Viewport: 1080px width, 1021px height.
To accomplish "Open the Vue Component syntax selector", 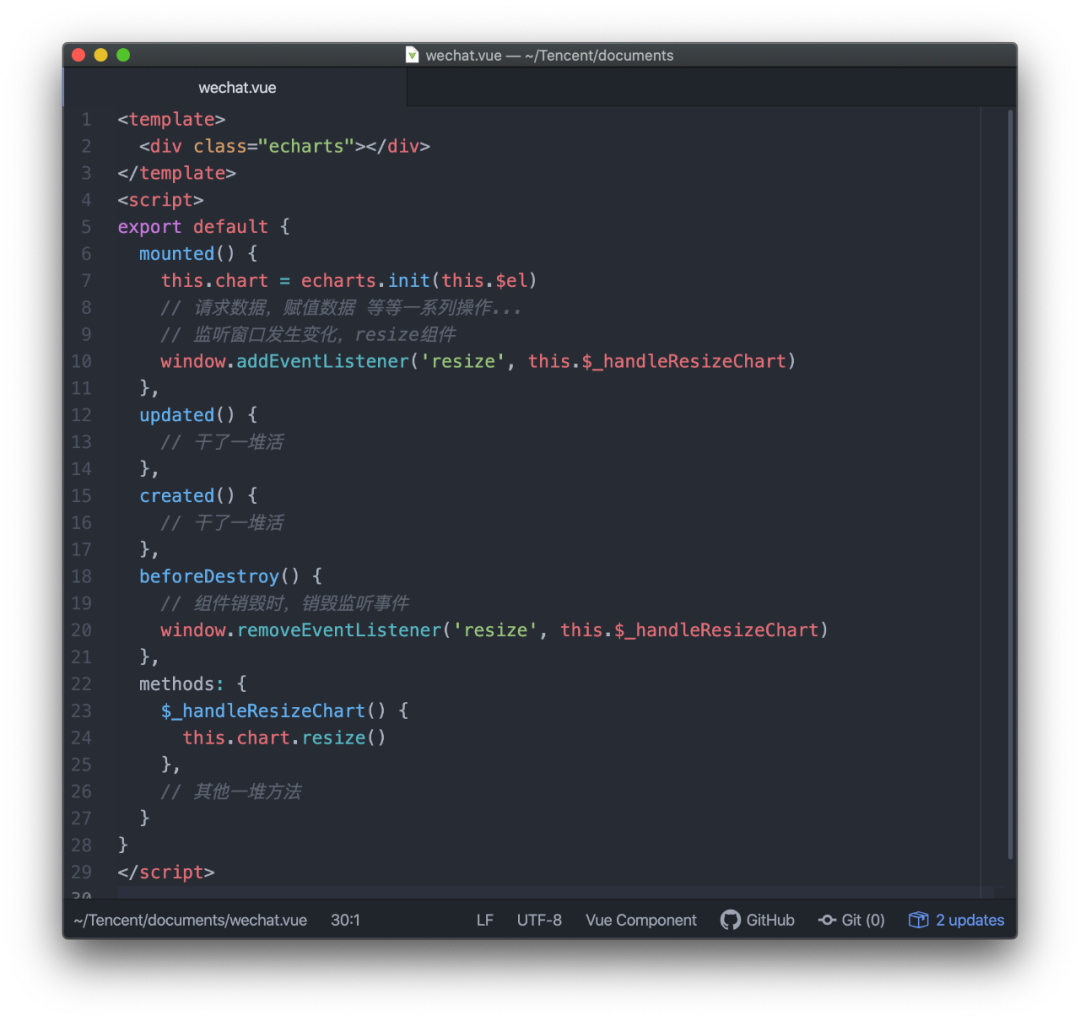I will point(640,920).
